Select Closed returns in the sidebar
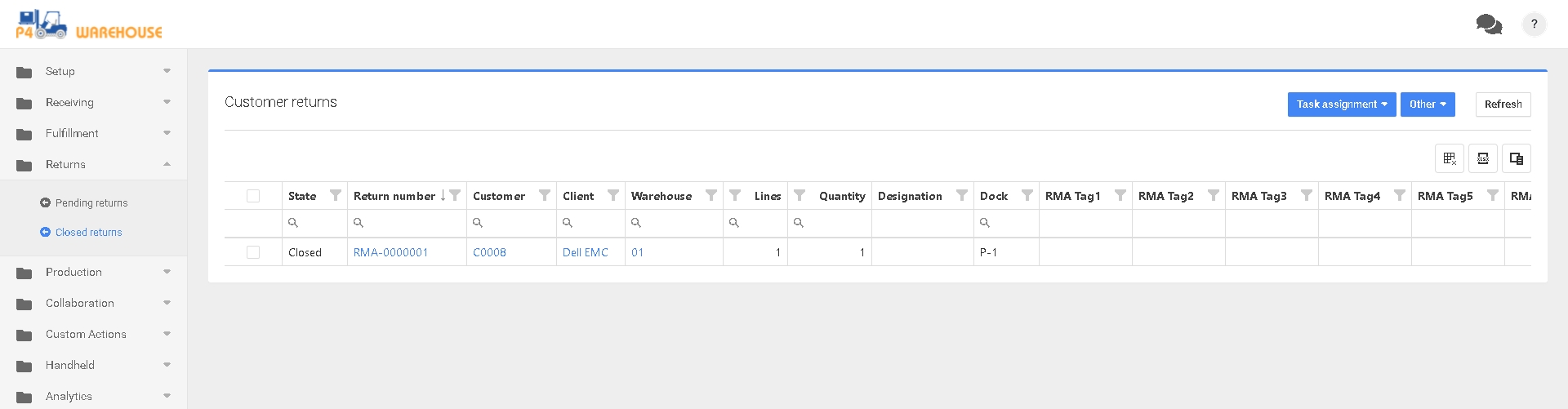 click(x=88, y=232)
